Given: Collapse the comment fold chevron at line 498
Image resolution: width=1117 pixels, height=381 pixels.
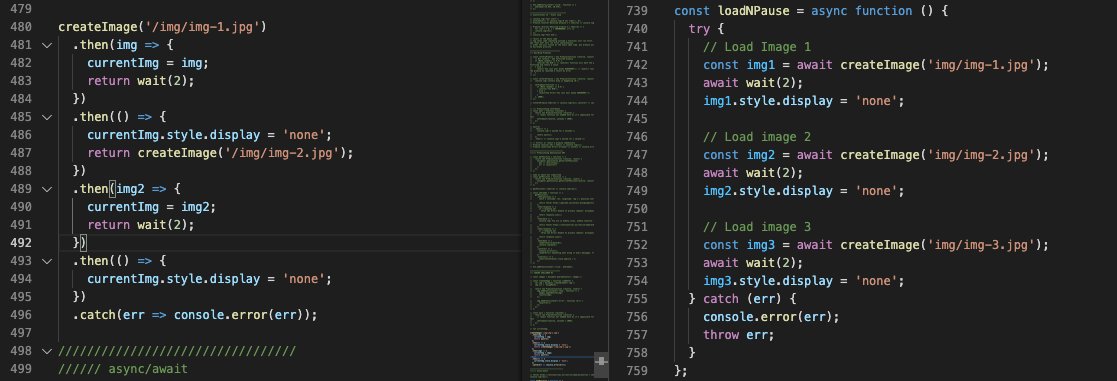Looking at the screenshot, I should click(47, 351).
